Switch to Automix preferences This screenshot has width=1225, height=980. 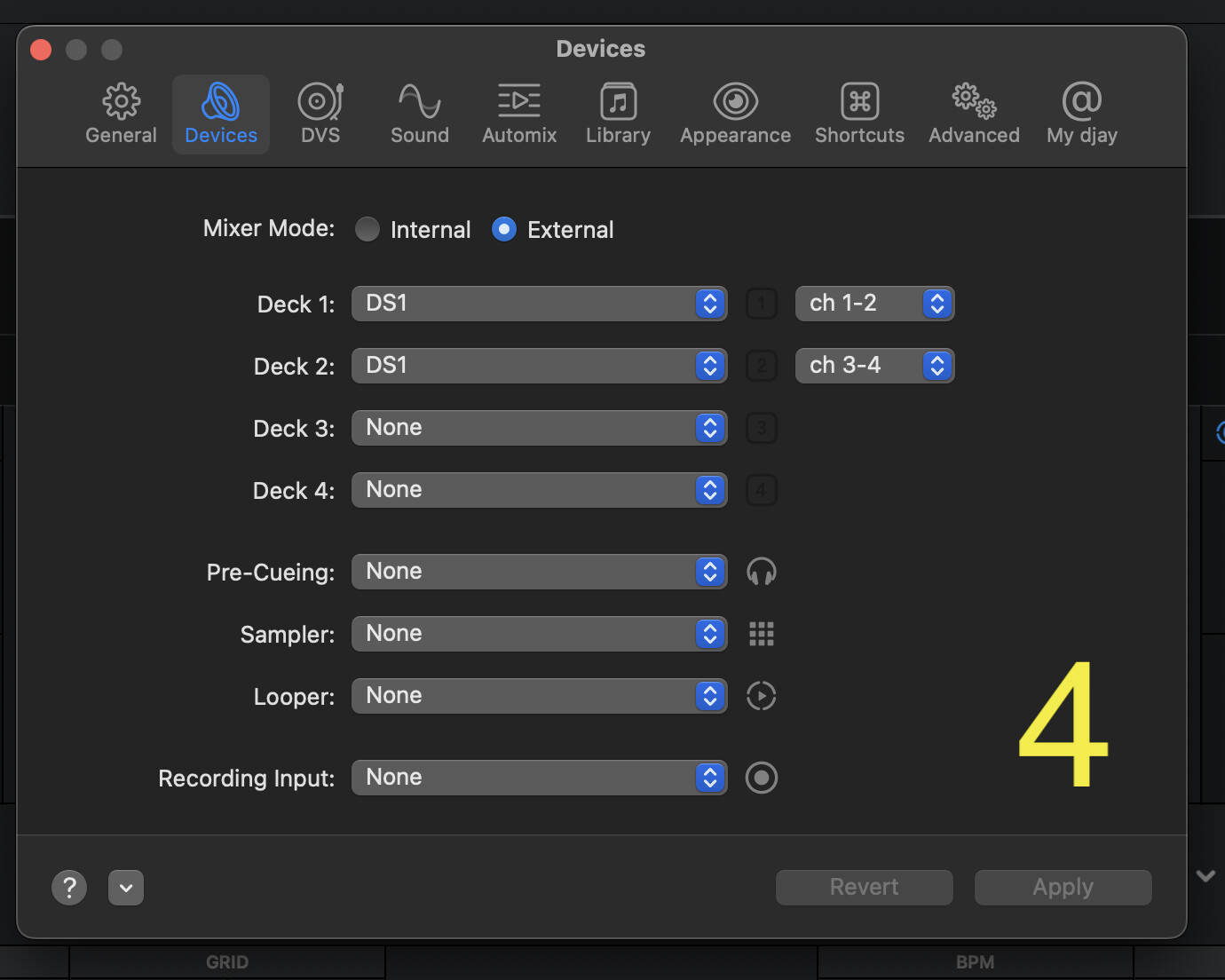(x=519, y=114)
